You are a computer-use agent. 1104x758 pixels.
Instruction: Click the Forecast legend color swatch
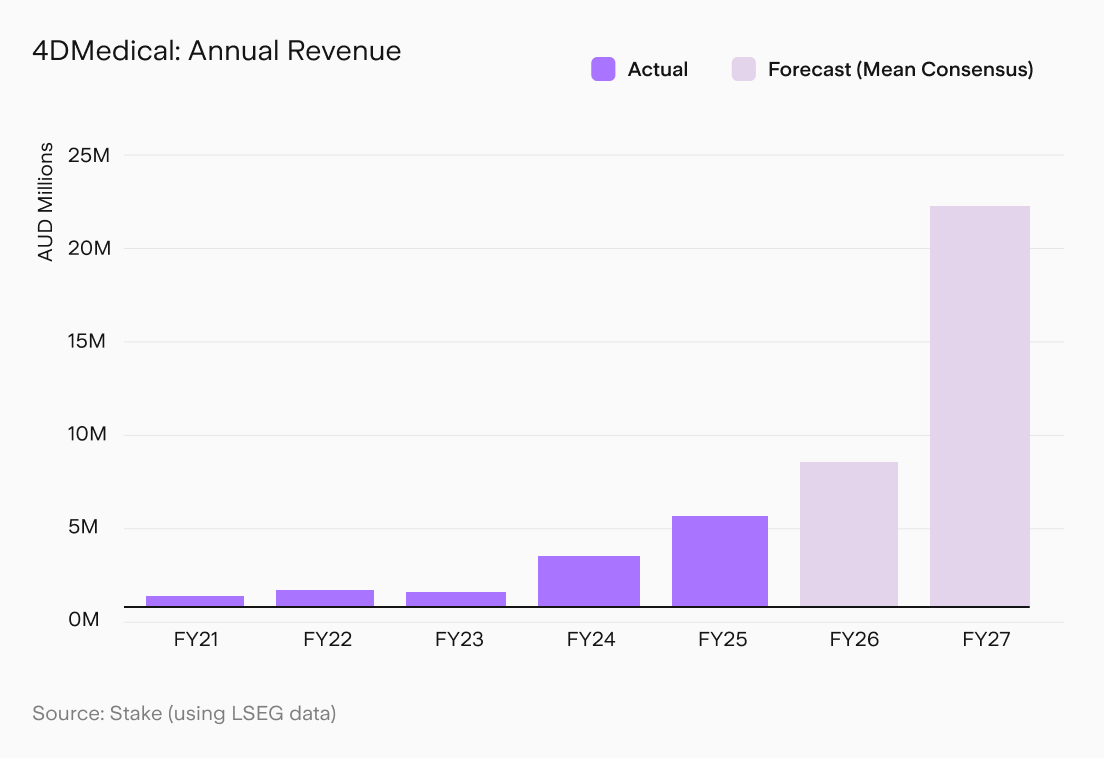744,69
